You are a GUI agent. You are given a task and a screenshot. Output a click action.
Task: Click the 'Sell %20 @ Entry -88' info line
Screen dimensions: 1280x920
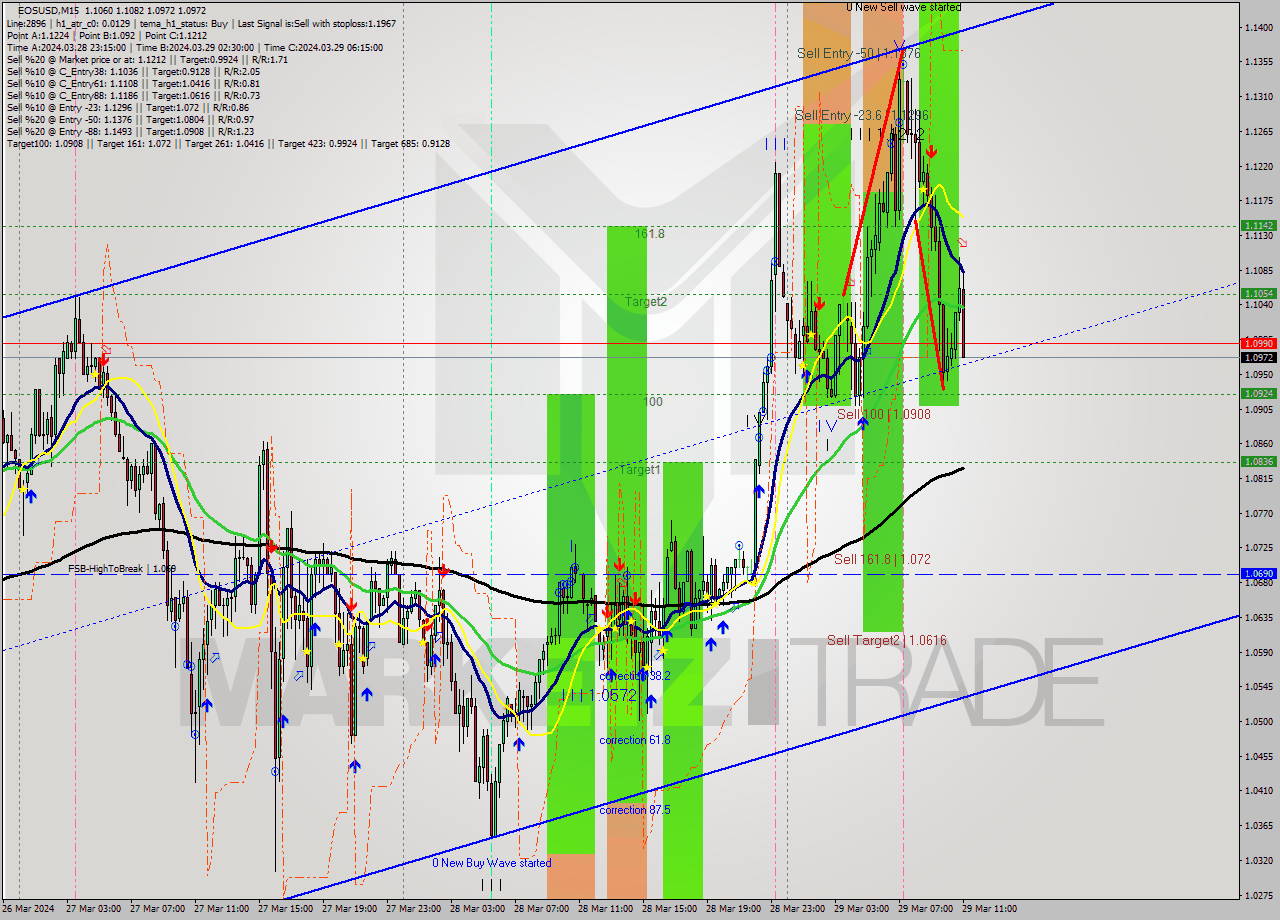130,131
